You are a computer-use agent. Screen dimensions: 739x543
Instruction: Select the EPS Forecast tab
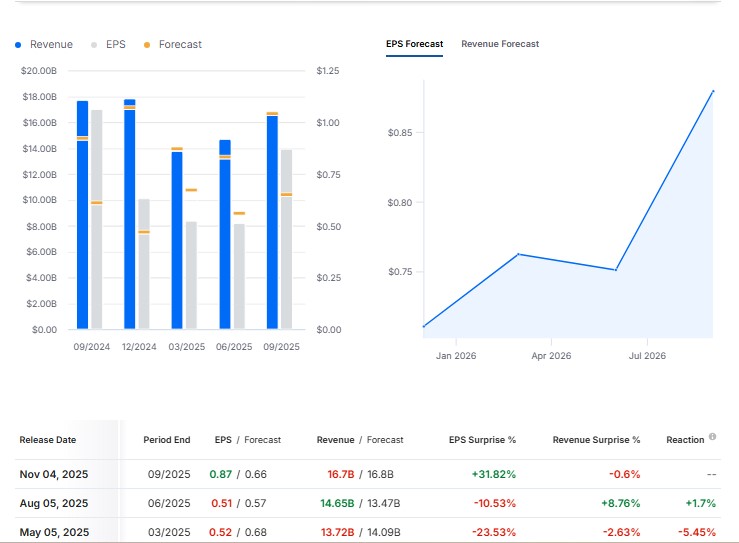point(414,44)
